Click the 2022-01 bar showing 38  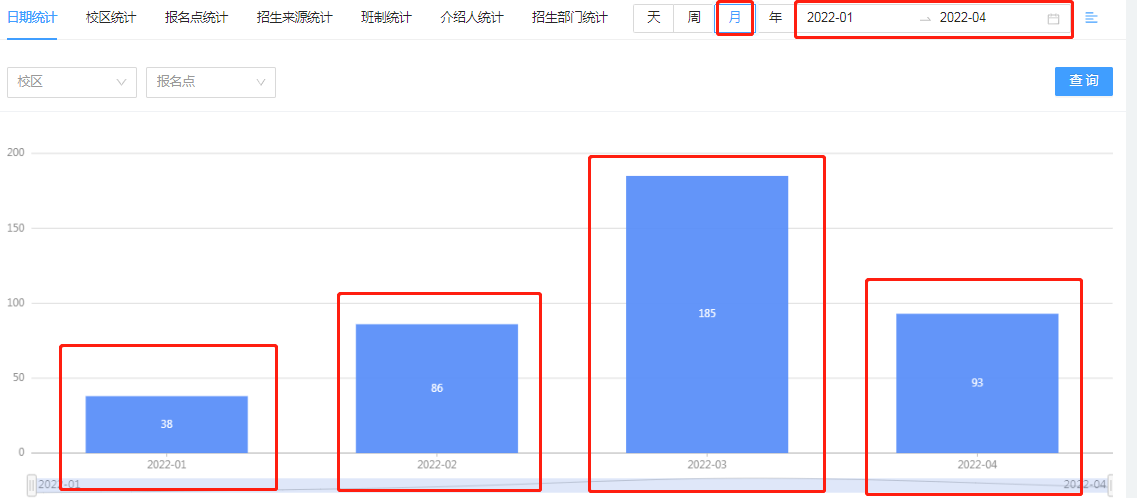[167, 424]
